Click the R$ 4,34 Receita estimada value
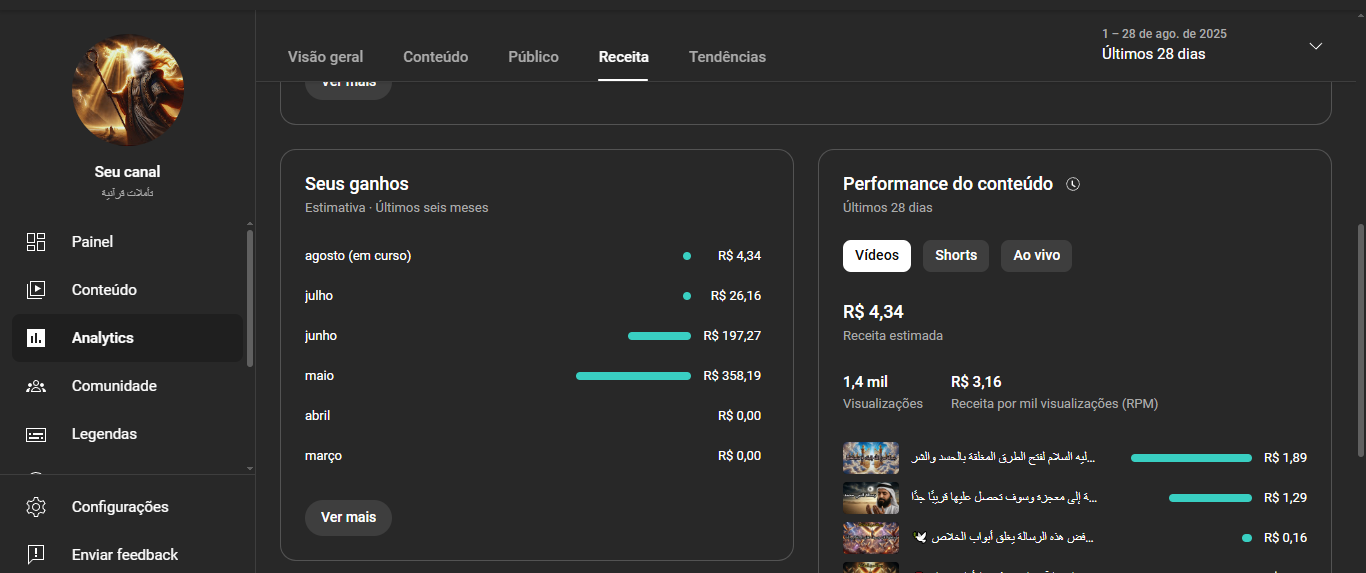 873,312
